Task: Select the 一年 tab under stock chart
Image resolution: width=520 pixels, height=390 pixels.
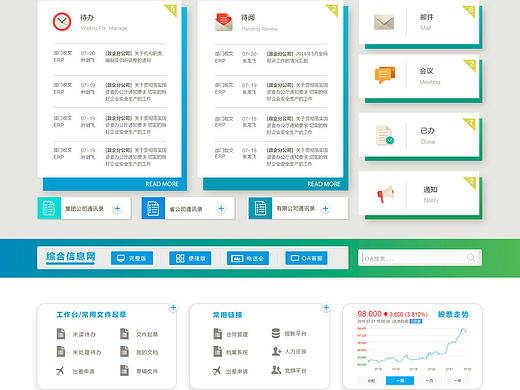Action: point(457,380)
